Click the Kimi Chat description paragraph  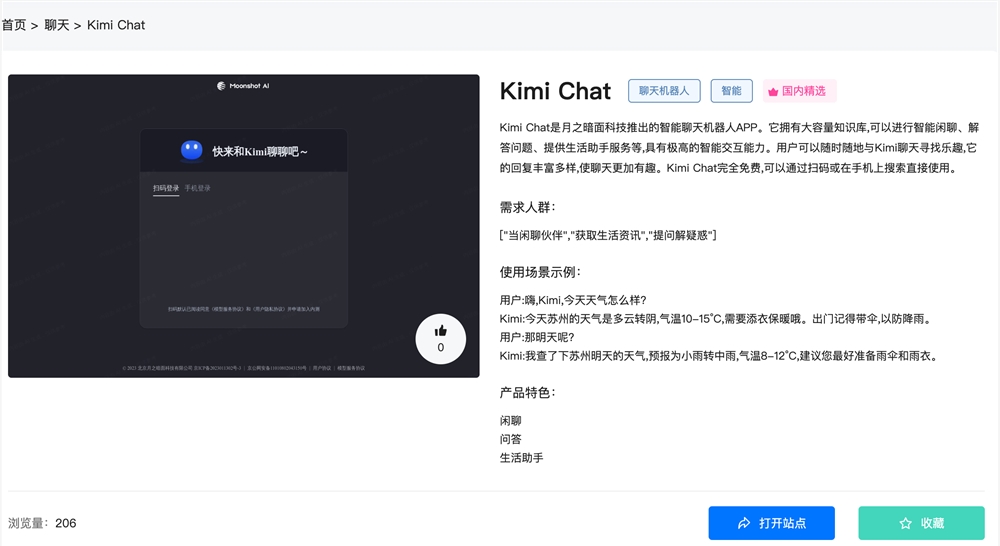pos(739,147)
